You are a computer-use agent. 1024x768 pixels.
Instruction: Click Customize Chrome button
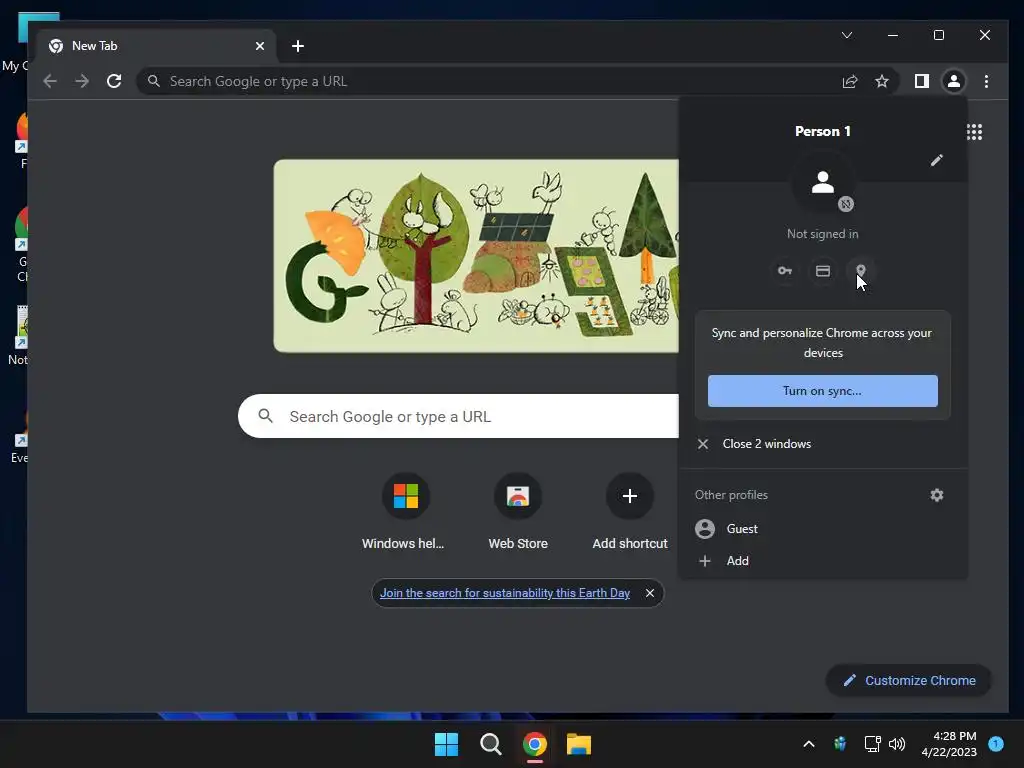(x=909, y=680)
